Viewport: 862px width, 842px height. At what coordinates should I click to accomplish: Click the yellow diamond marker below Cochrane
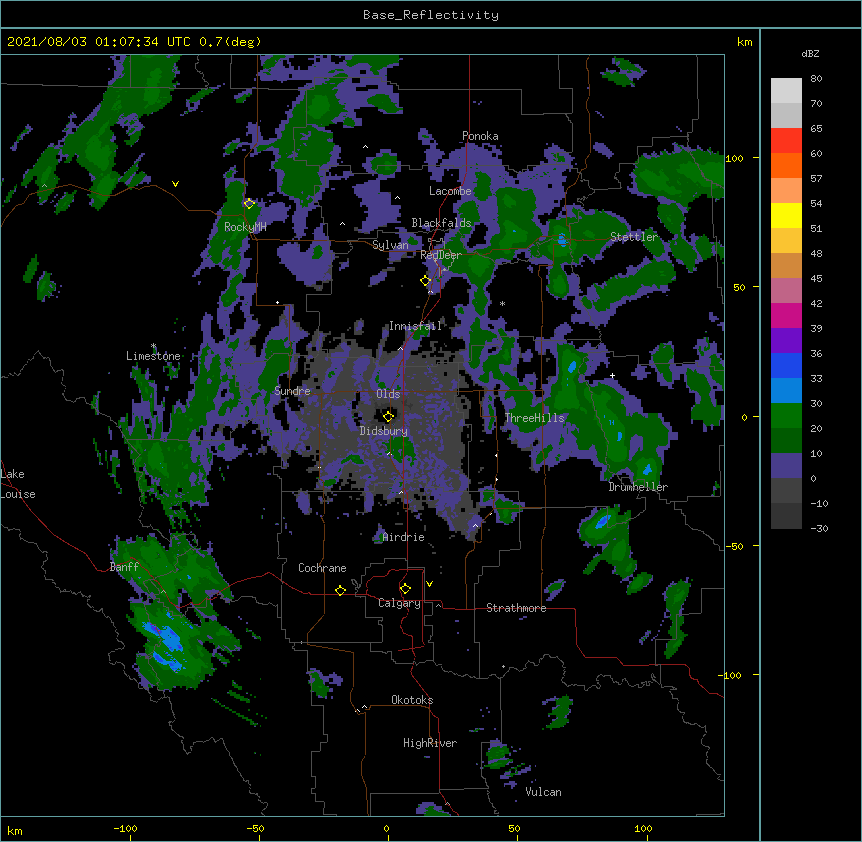click(340, 590)
